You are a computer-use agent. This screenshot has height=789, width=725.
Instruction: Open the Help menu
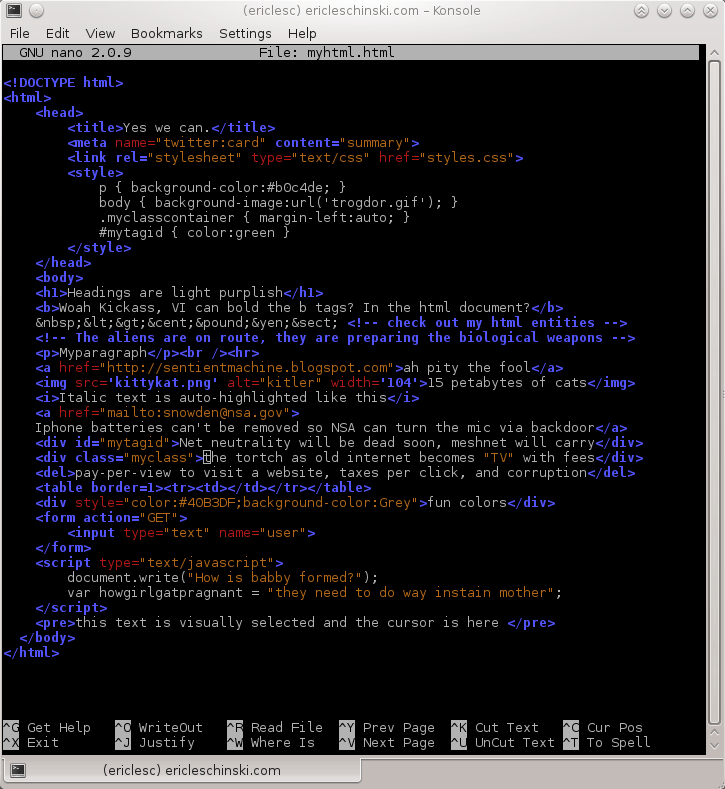tap(302, 33)
